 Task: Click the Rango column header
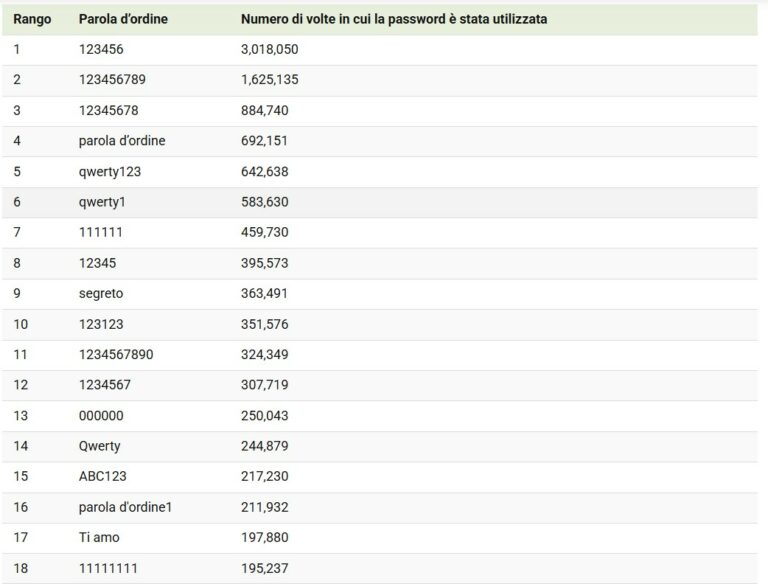[x=32, y=19]
